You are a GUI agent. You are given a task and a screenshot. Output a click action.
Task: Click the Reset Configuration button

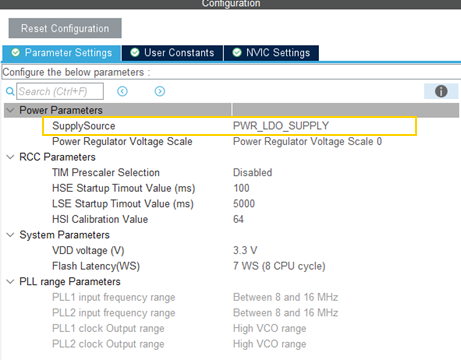coord(65,28)
